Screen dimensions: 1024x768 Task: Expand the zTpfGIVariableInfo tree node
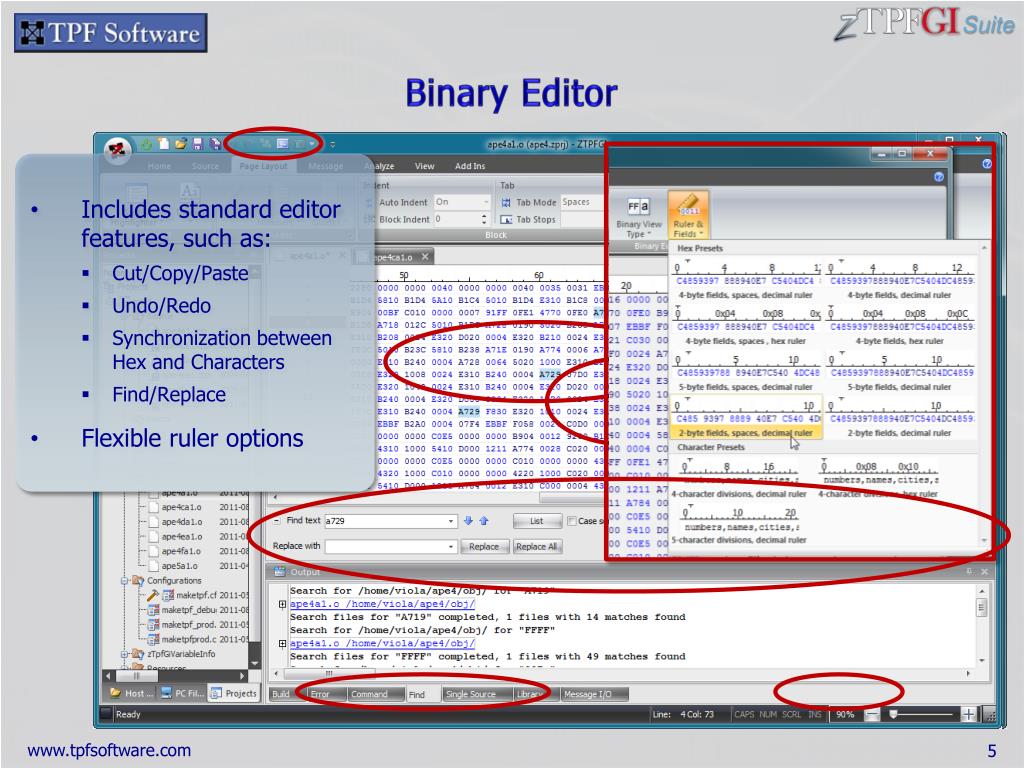pyautogui.click(x=125, y=654)
